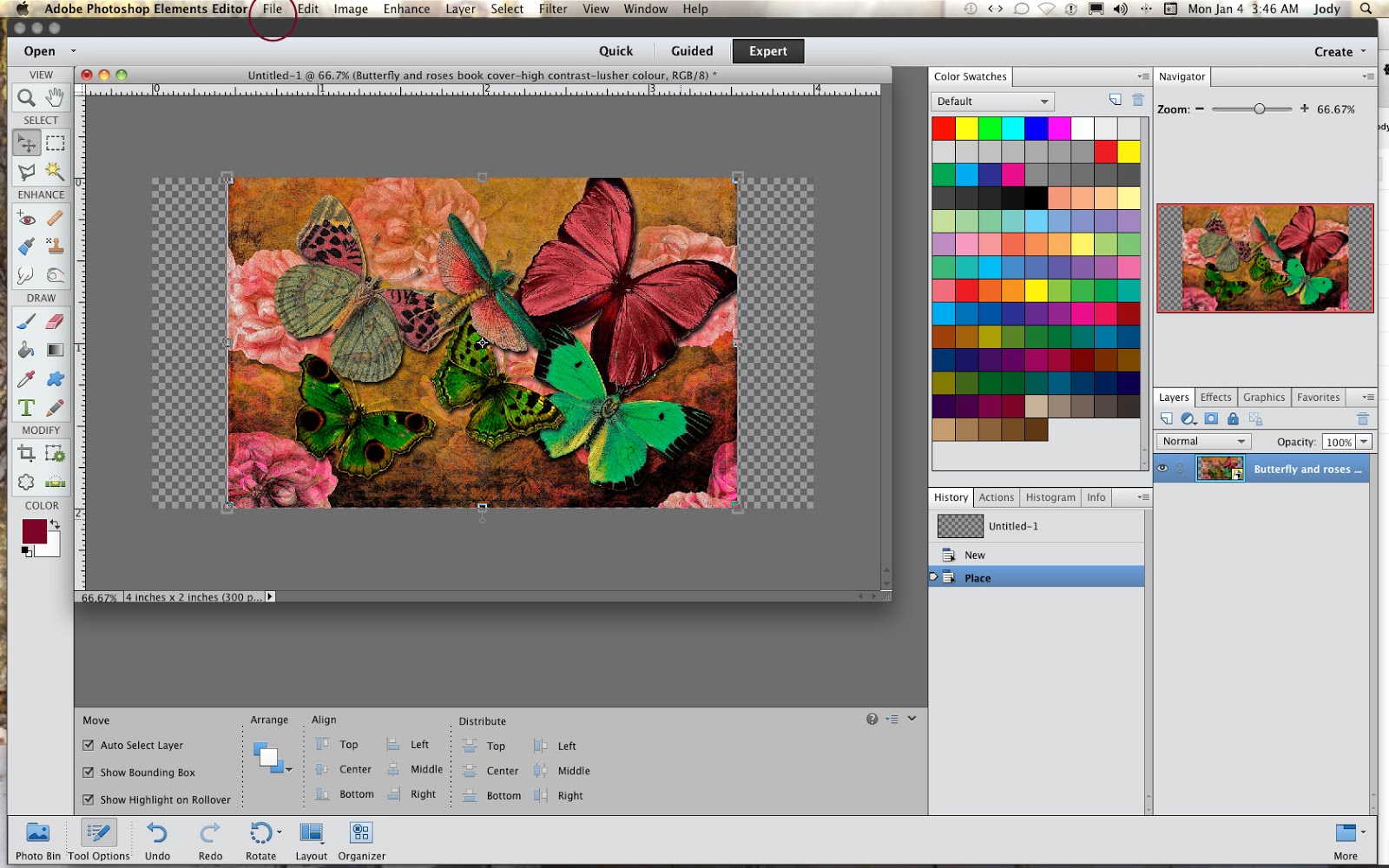This screenshot has width=1389, height=868.
Task: Swap foreground and background colors
Action: pos(55,524)
